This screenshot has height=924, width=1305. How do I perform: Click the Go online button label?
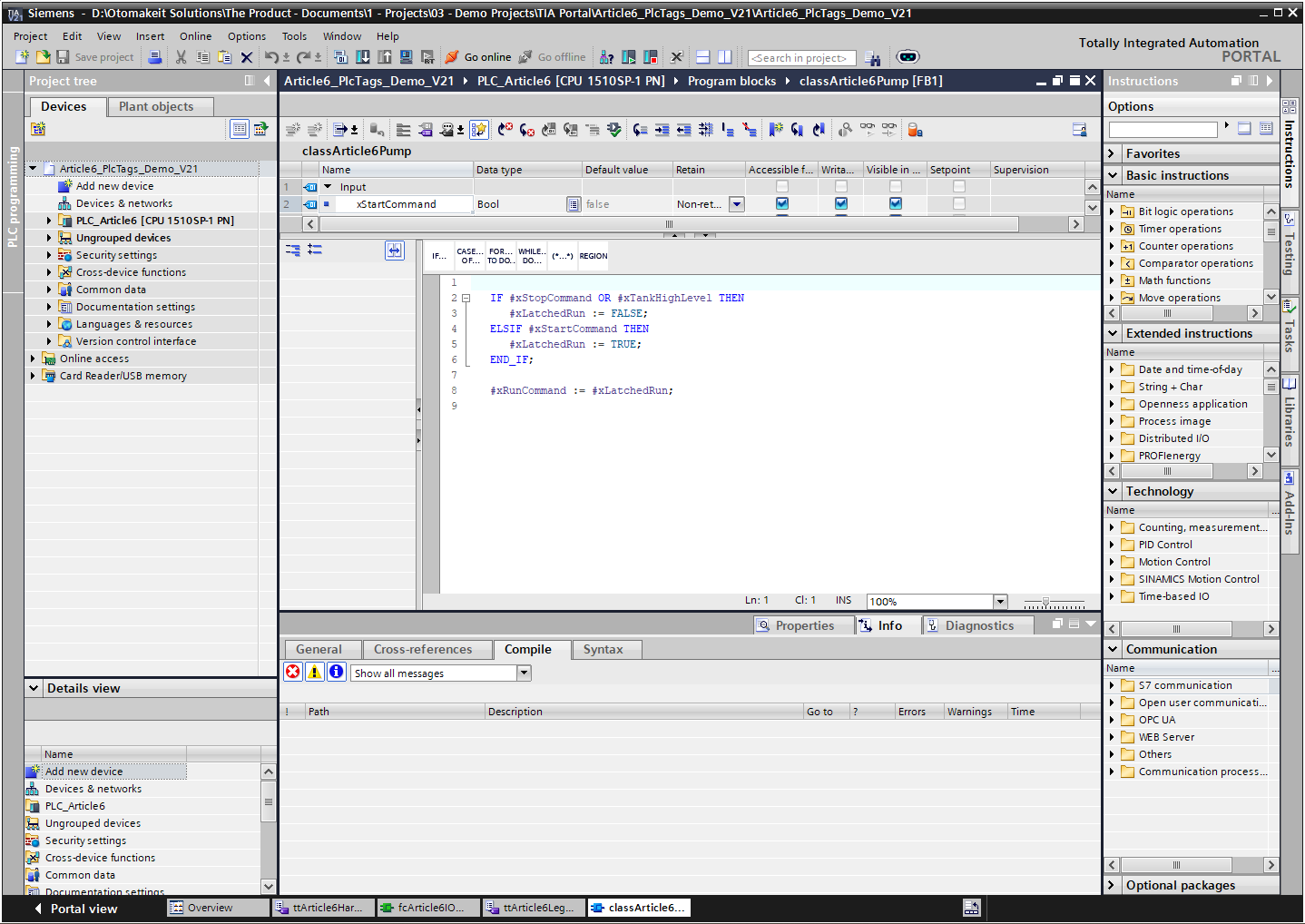488,57
